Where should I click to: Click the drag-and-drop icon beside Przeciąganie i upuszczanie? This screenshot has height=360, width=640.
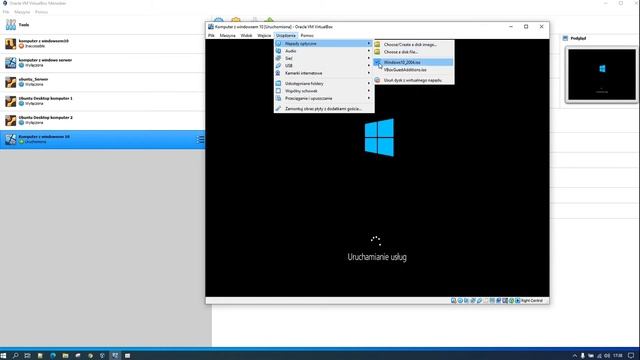[278, 98]
